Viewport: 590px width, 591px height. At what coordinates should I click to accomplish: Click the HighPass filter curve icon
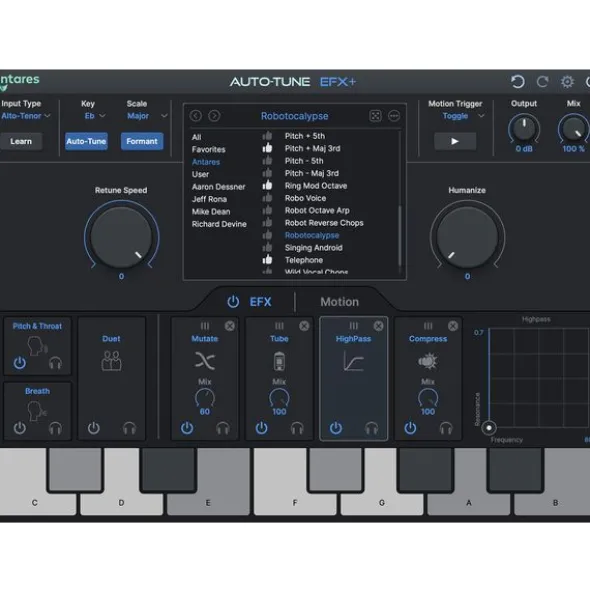click(x=353, y=361)
